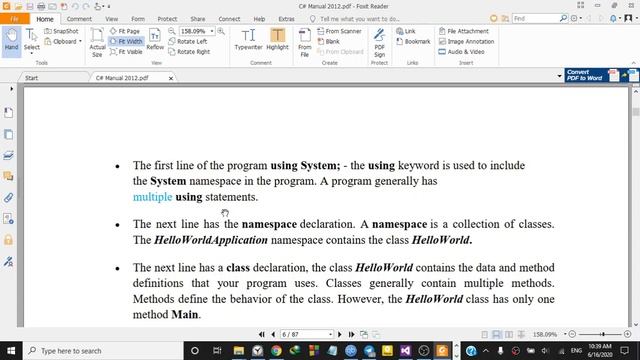Enable Reflow view
The width and height of the screenshot is (640, 360).
tap(155, 40)
